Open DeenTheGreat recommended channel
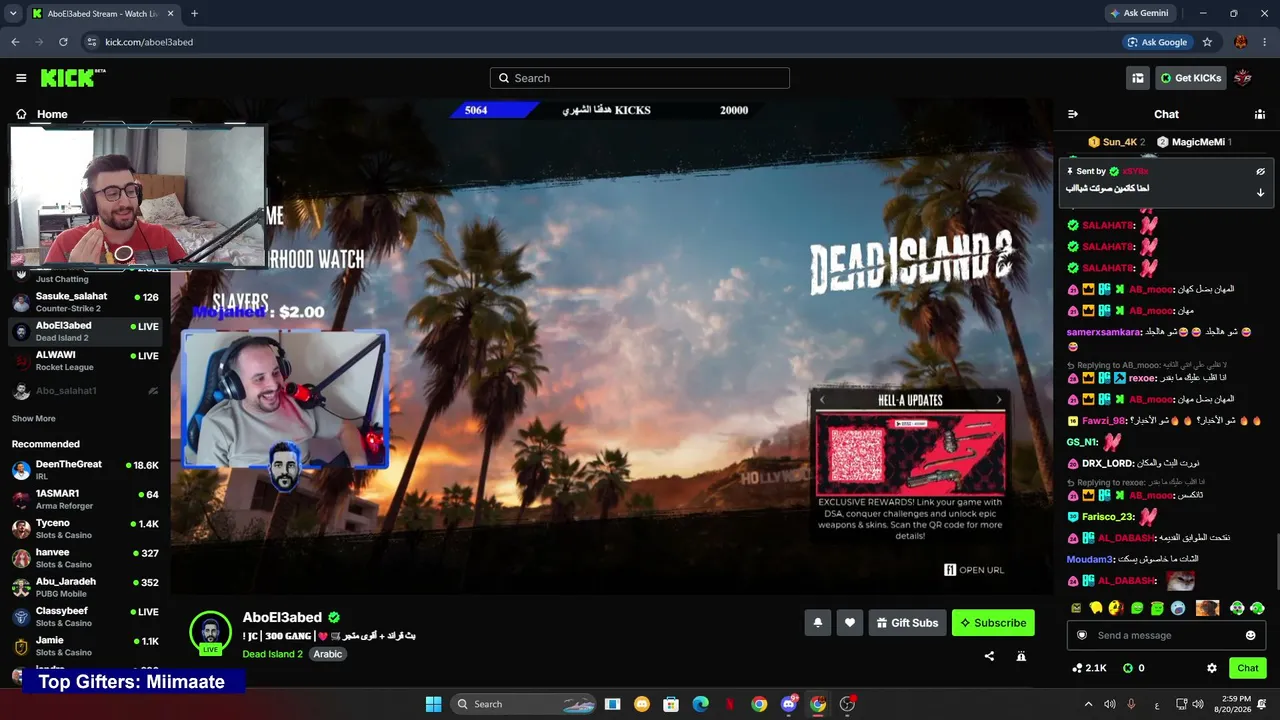This screenshot has width=1280, height=720. pyautogui.click(x=85, y=469)
